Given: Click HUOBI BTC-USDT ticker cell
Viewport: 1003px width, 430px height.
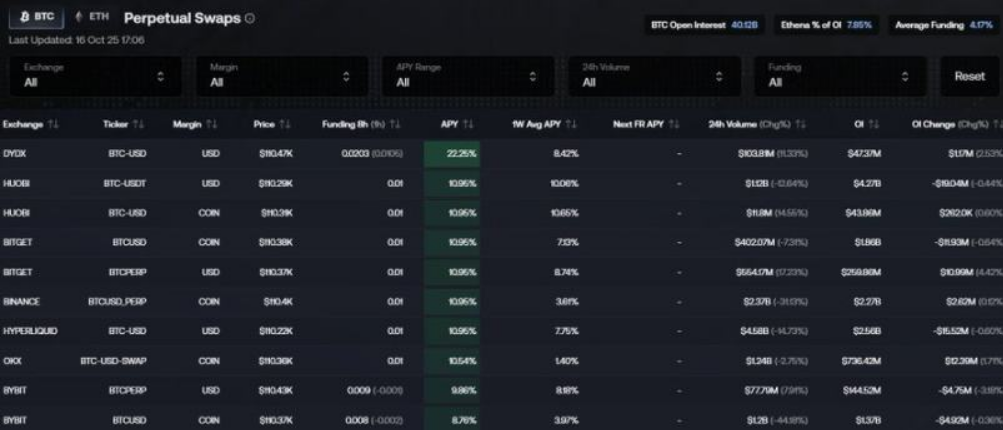Looking at the screenshot, I should 125,184.
